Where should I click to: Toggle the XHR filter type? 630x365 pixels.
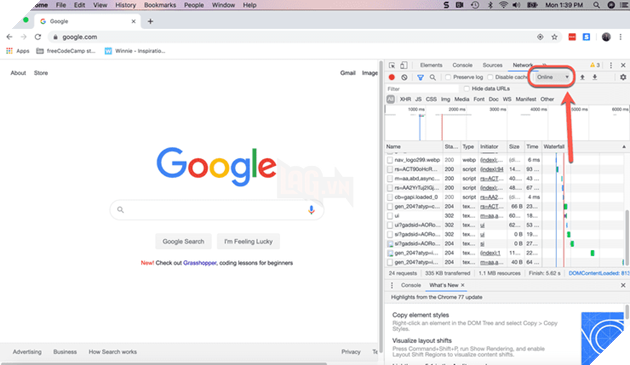click(405, 99)
